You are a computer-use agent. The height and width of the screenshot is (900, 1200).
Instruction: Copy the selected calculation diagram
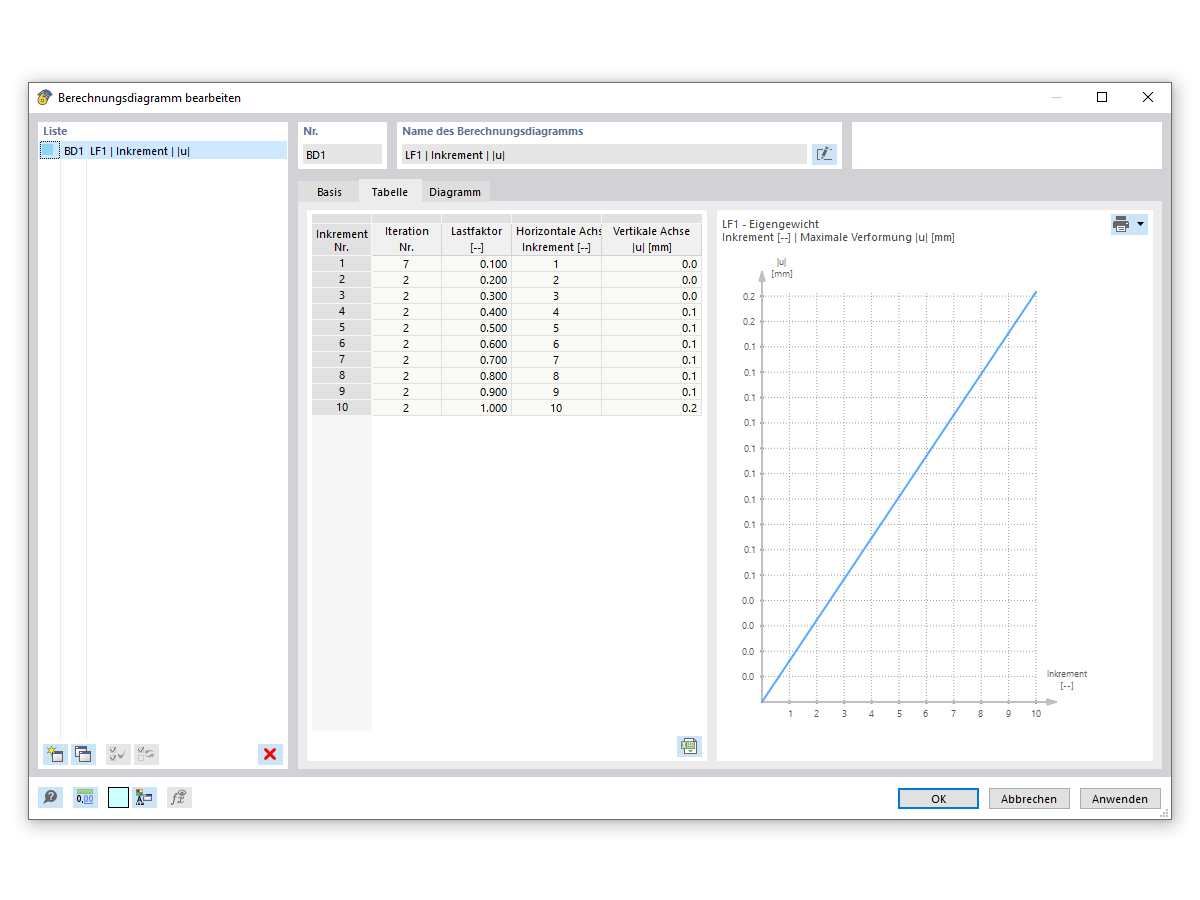pyautogui.click(x=84, y=754)
